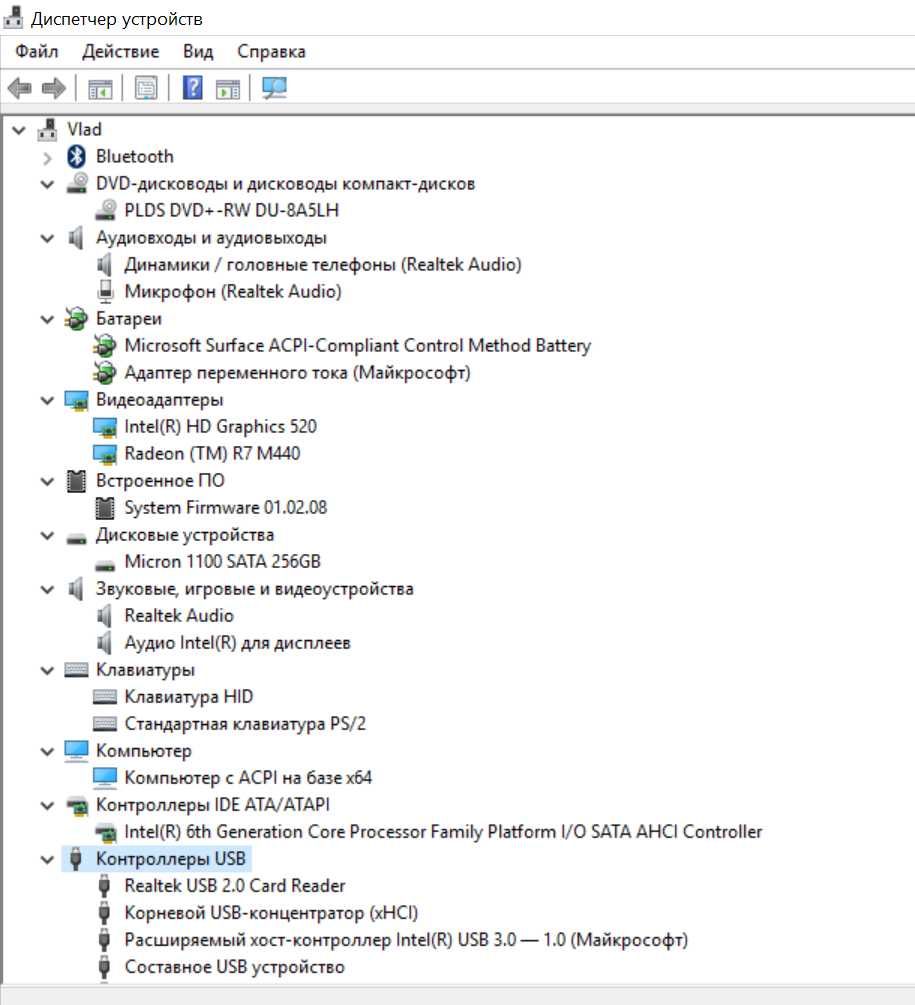The image size is (915, 1005).
Task: Expand the Bluetooth category
Action: point(47,158)
